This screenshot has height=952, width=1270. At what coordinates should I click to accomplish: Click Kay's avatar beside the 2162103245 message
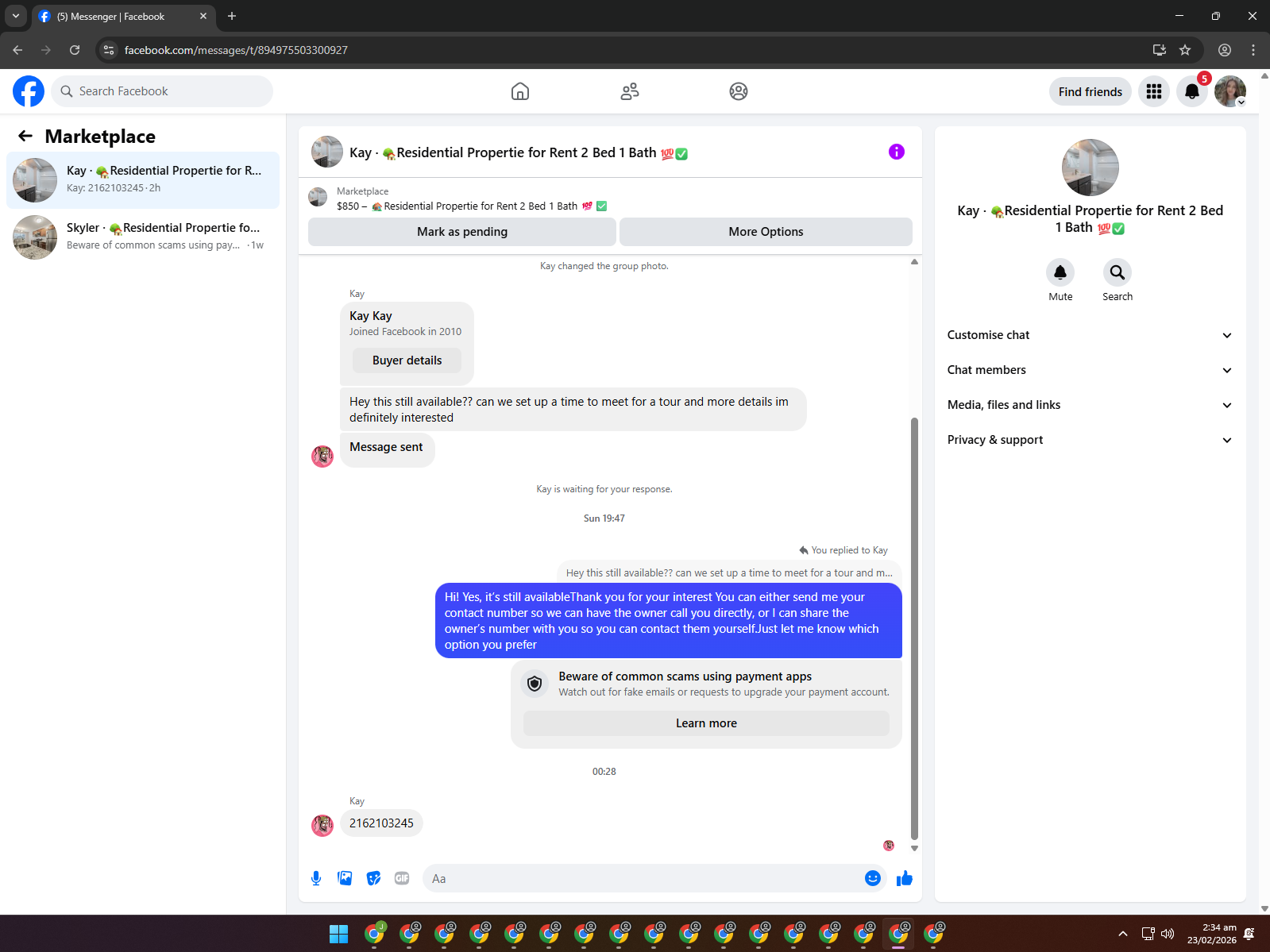click(x=322, y=826)
